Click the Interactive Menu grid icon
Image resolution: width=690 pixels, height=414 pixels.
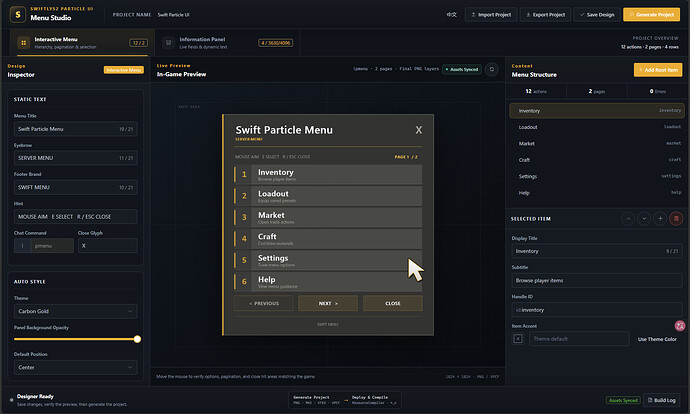pos(23,43)
